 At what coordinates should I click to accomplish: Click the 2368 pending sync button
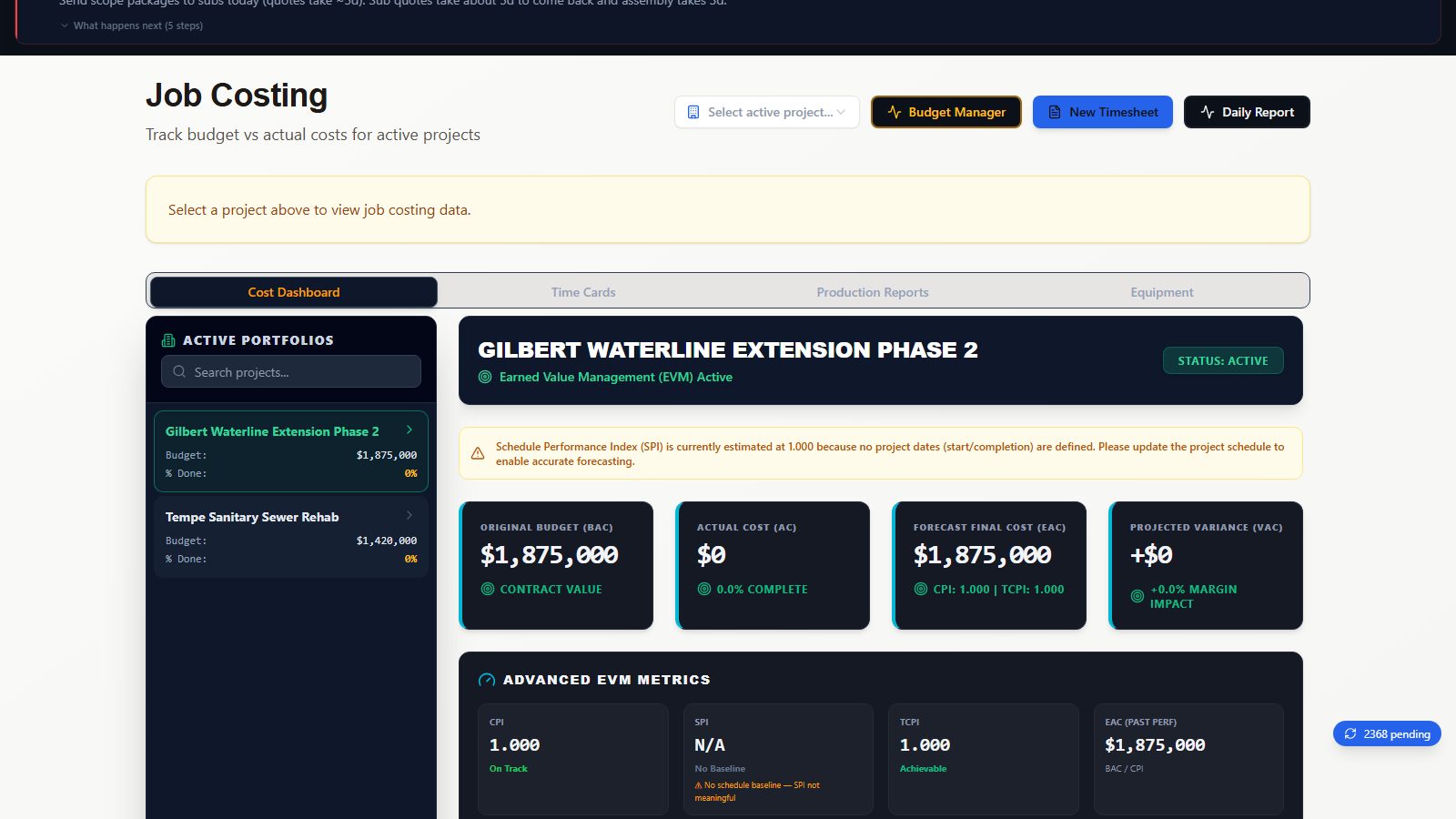tap(1387, 733)
